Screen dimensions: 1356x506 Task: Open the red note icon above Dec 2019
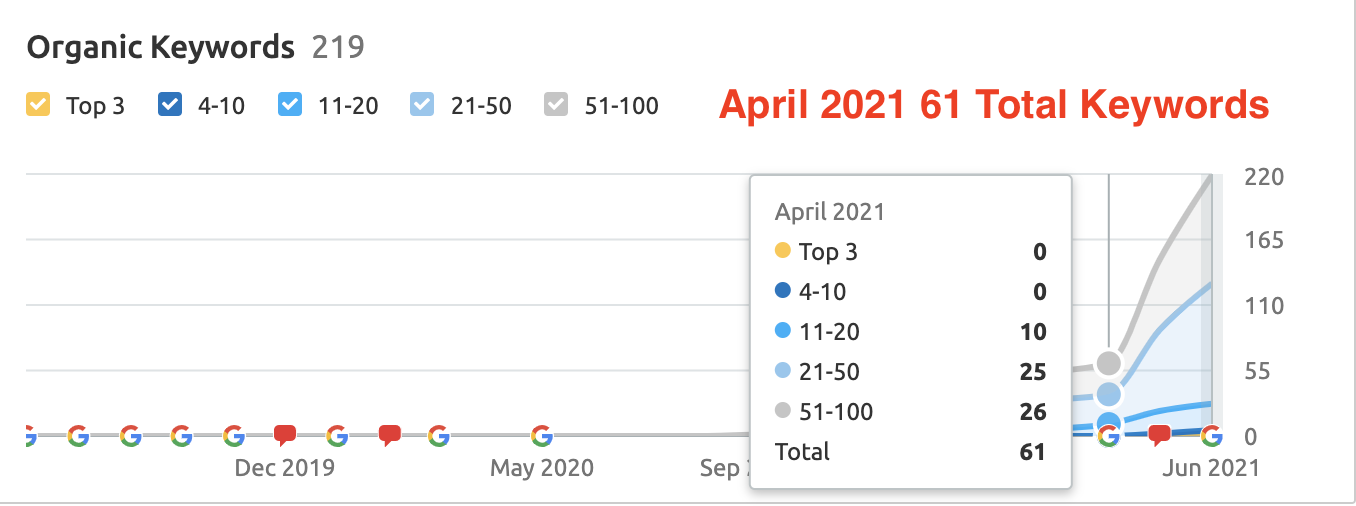pos(285,435)
